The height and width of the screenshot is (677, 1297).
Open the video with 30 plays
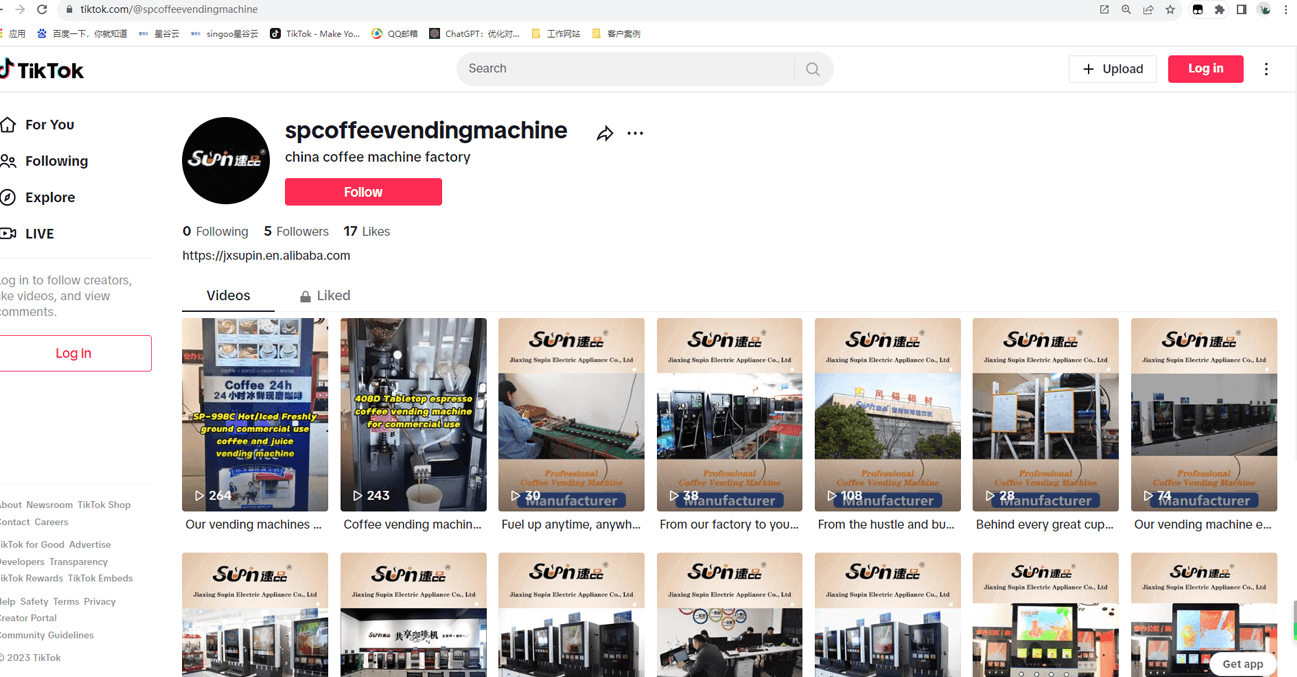(x=571, y=415)
